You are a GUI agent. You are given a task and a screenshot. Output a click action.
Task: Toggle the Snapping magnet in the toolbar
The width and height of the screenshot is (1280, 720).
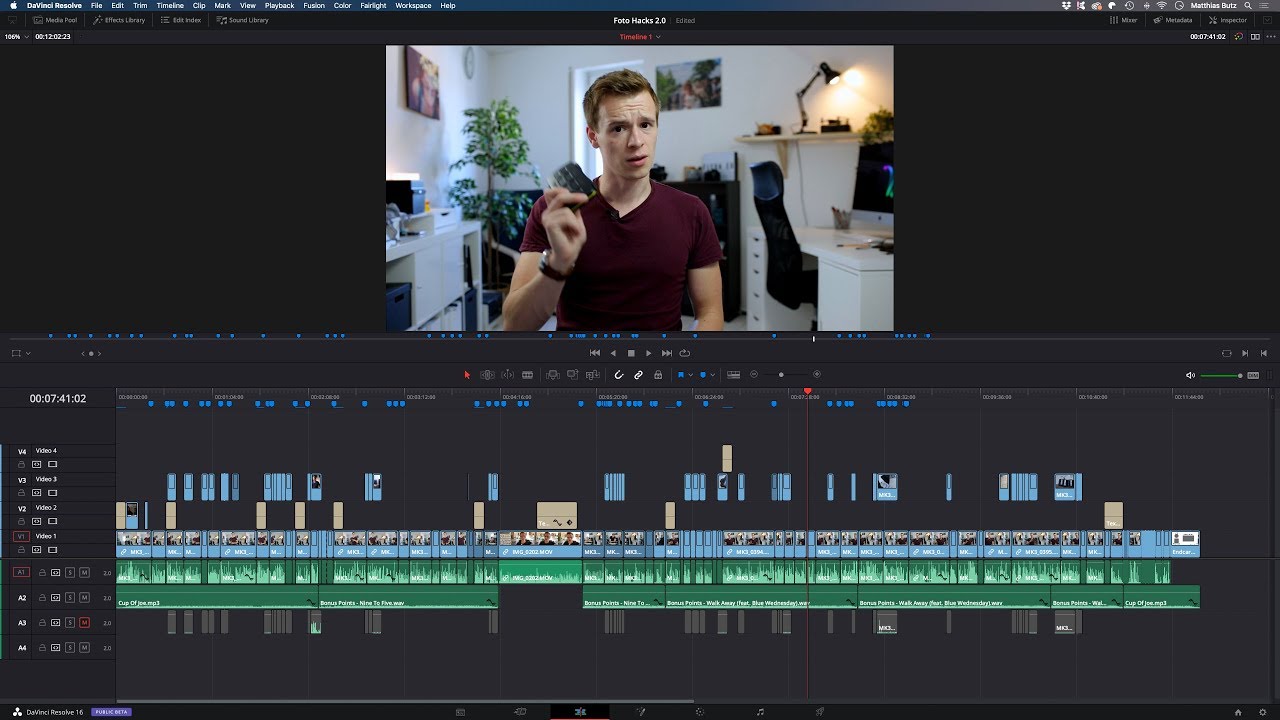(x=617, y=374)
